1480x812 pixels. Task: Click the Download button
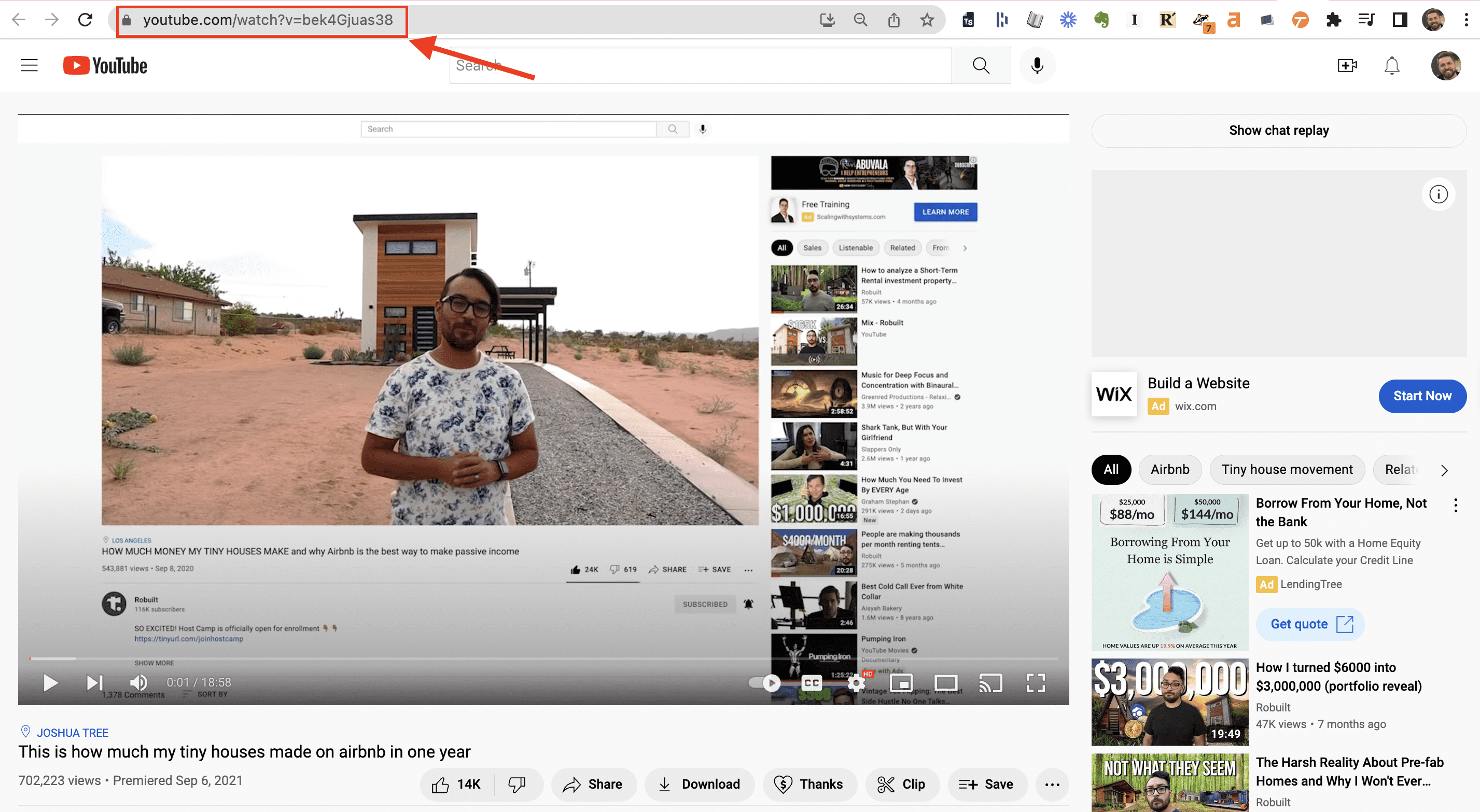[x=699, y=785]
